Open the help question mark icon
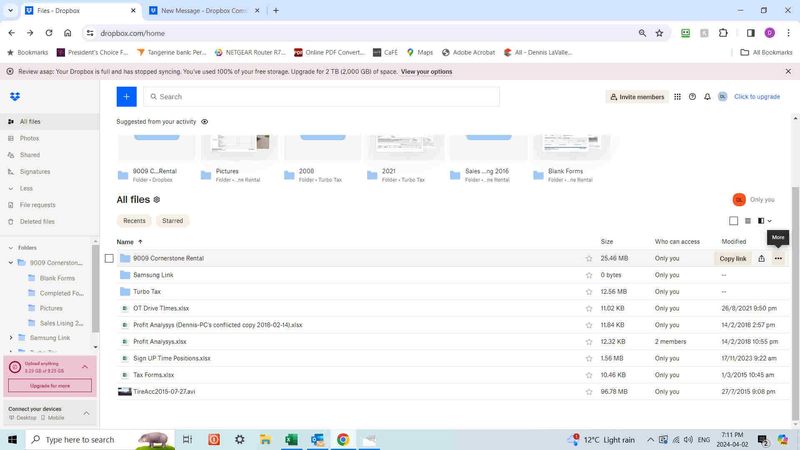 [692, 97]
